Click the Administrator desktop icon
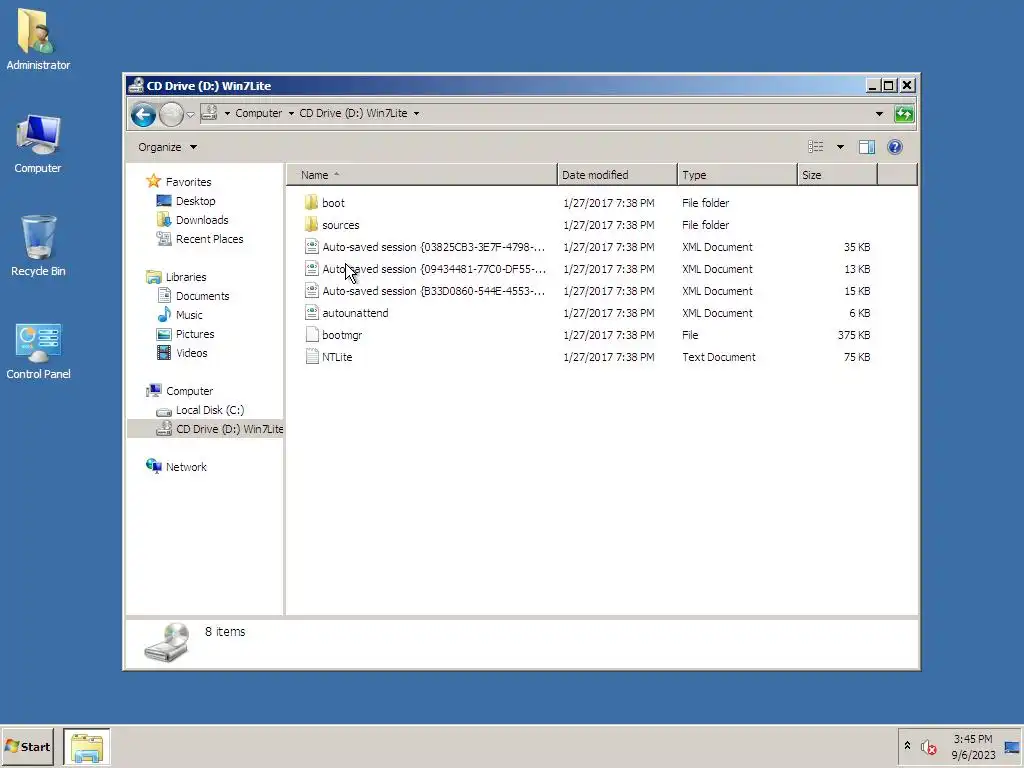The image size is (1024, 768). (38, 39)
